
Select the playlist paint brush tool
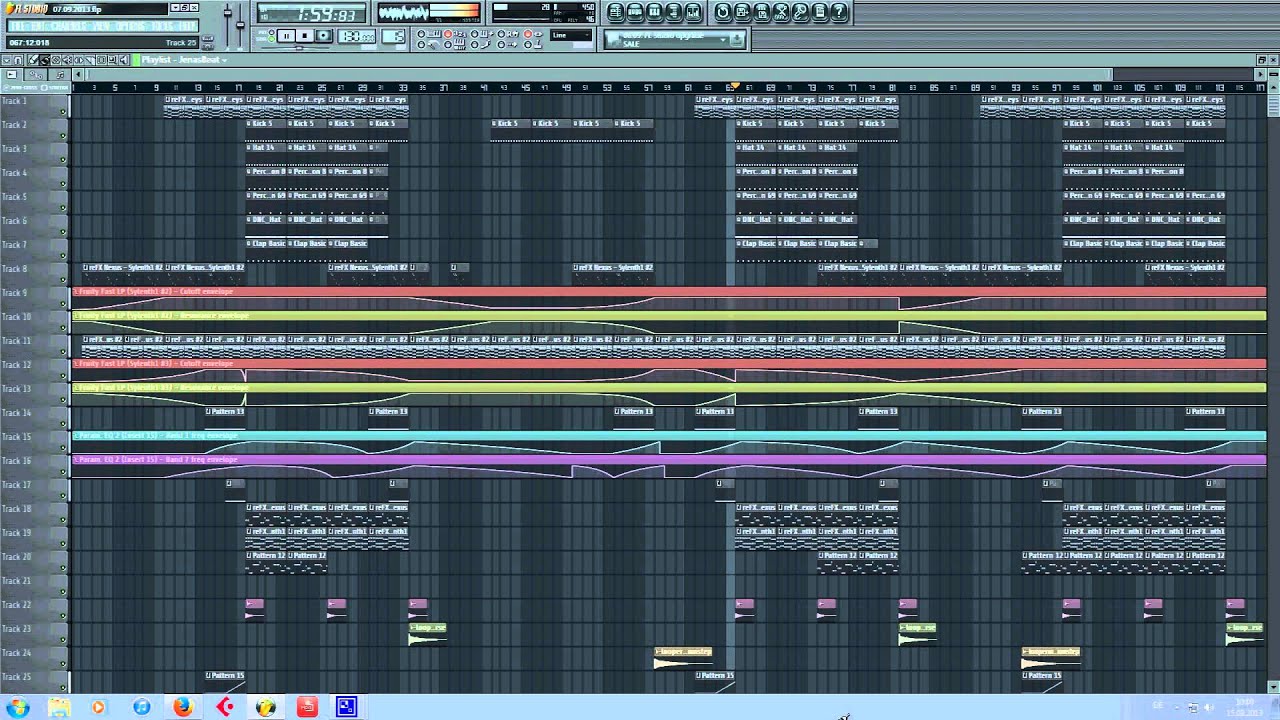pos(45,60)
